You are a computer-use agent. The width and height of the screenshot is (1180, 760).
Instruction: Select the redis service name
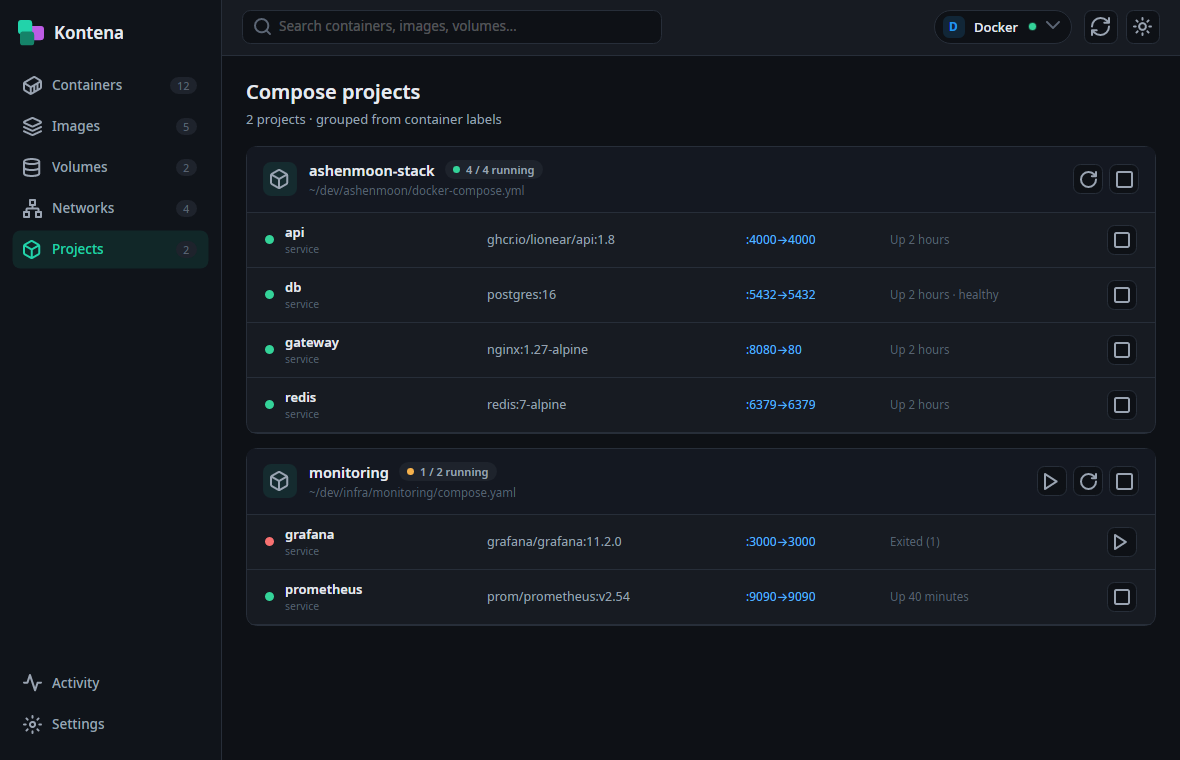pos(300,397)
